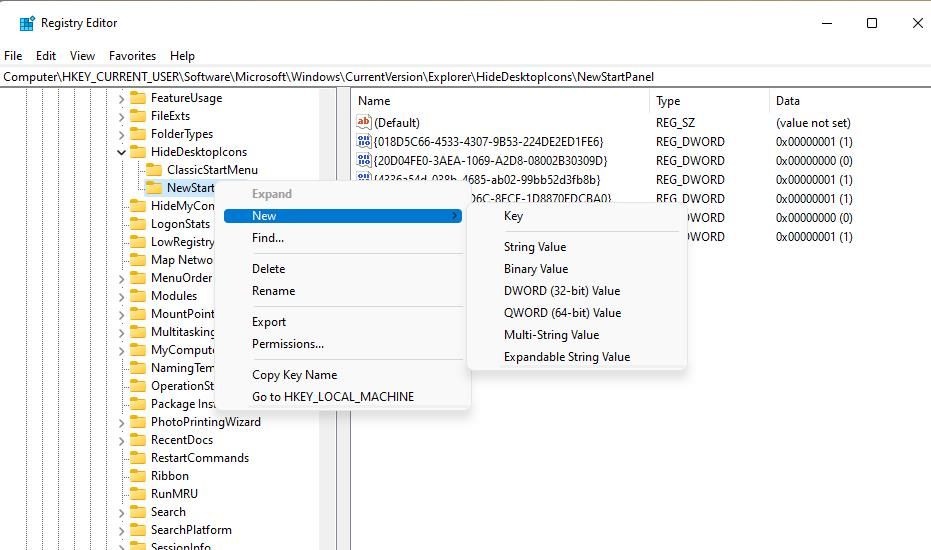The height and width of the screenshot is (550, 931).
Task: Click the registry path address bar
Action: click(466, 77)
